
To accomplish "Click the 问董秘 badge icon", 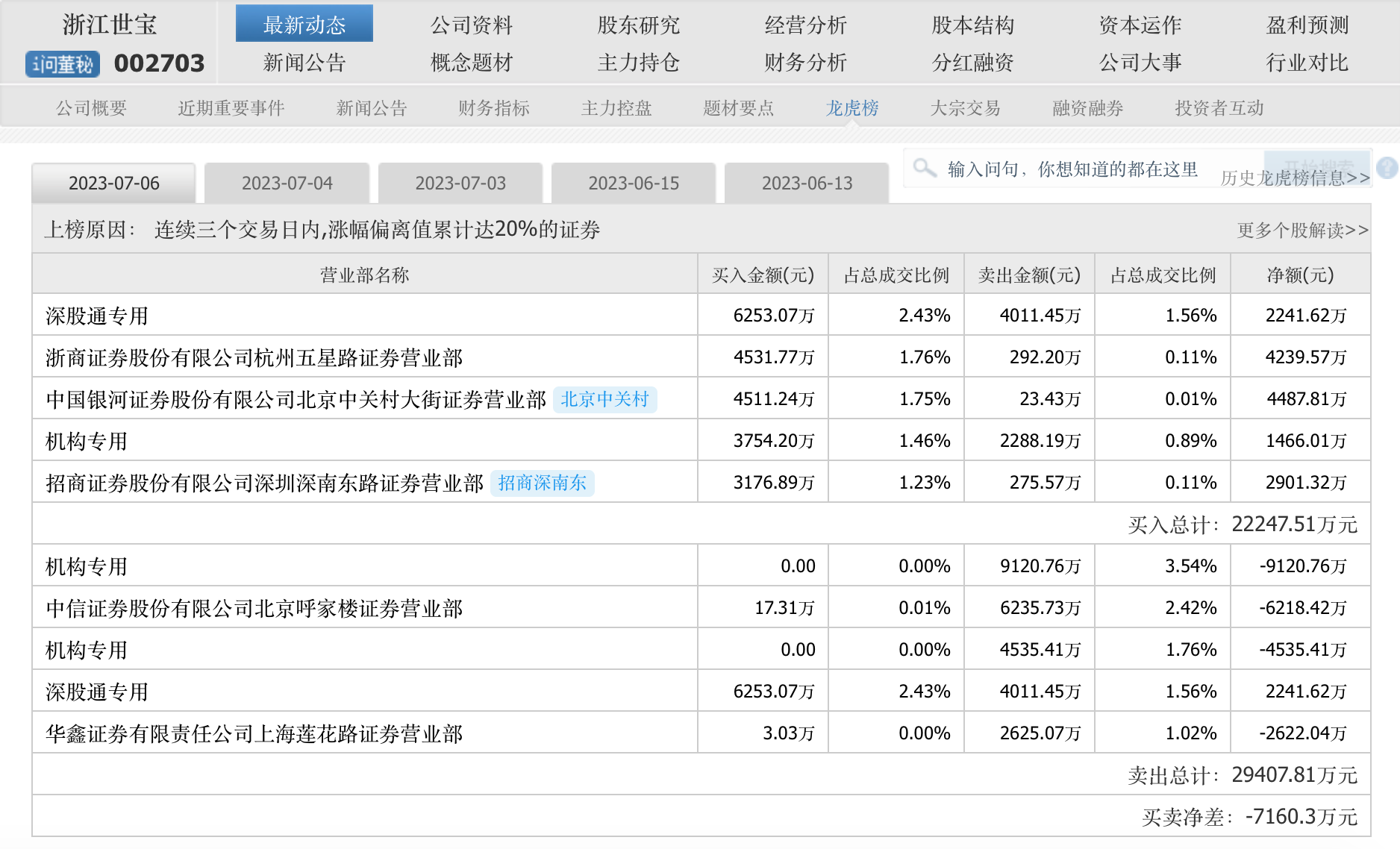I will [63, 64].
